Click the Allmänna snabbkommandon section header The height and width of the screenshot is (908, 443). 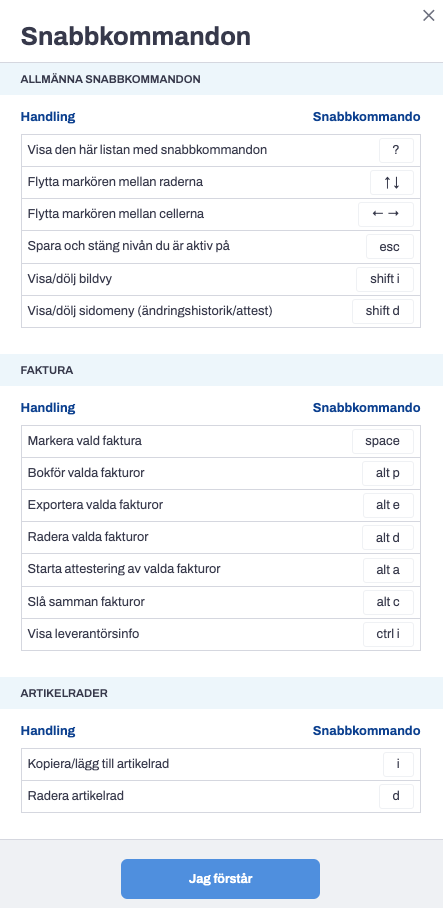[x=111, y=79]
